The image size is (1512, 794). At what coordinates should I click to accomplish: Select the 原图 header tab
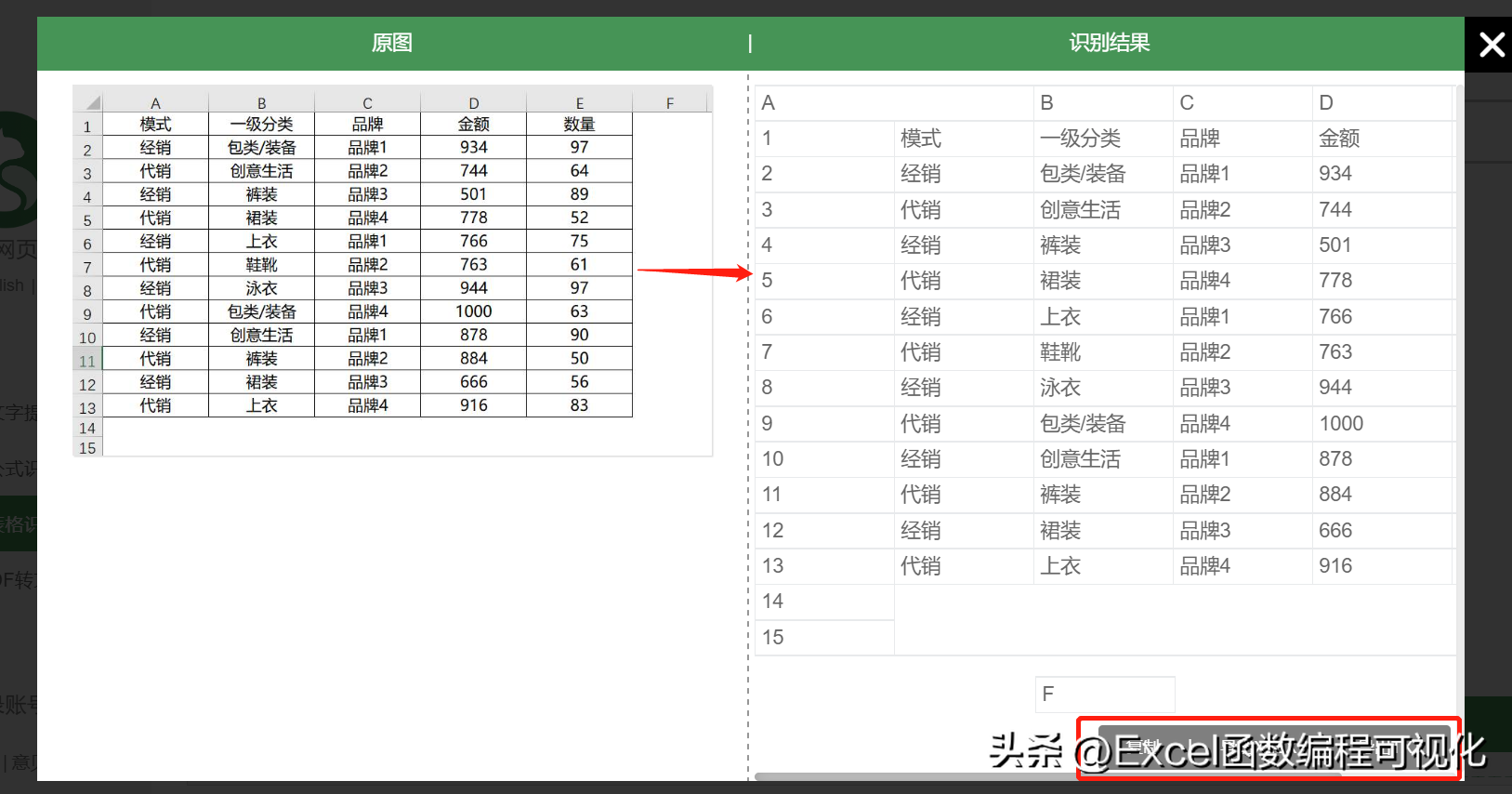point(391,43)
